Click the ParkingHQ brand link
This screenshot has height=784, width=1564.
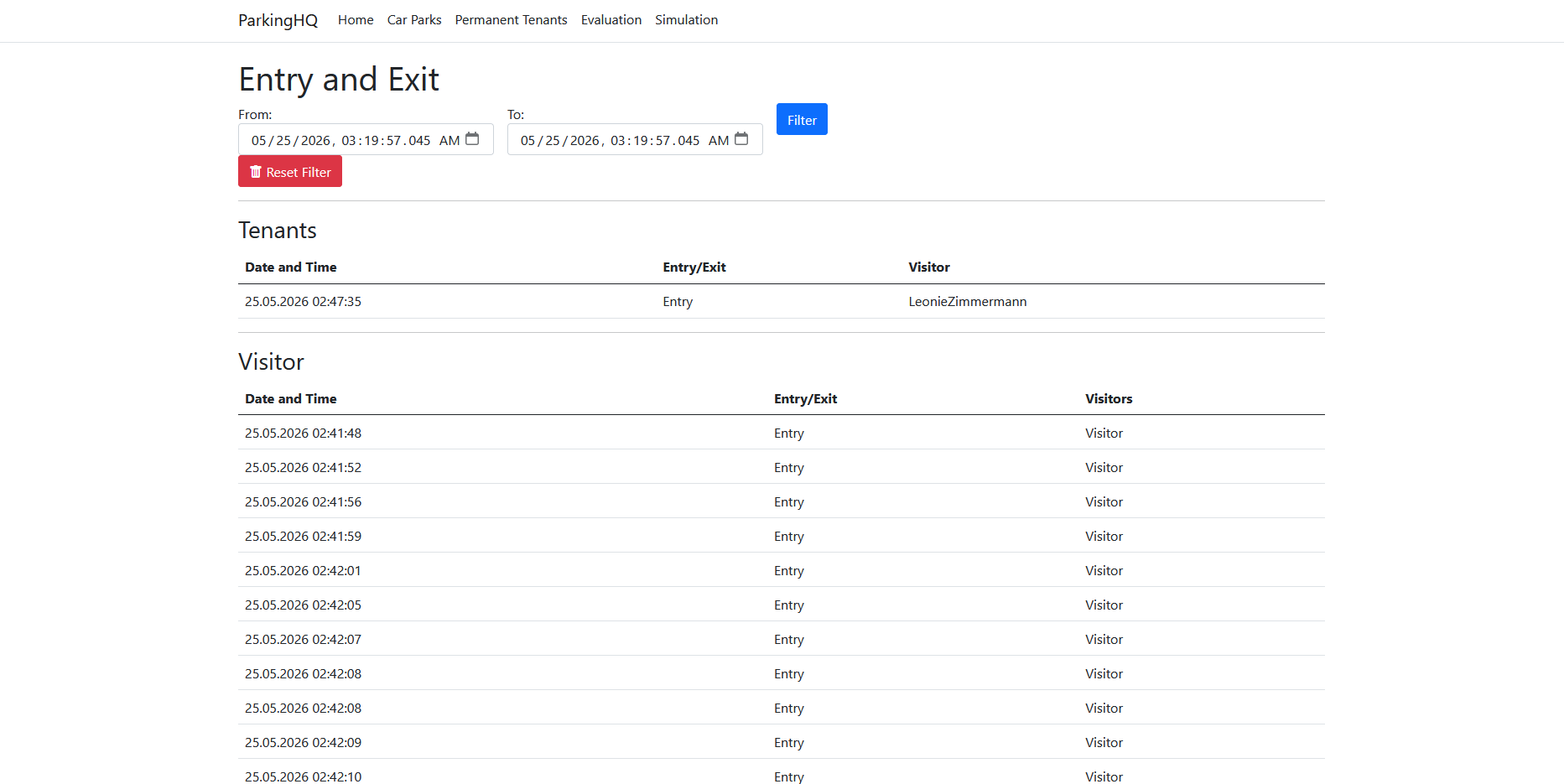click(278, 20)
